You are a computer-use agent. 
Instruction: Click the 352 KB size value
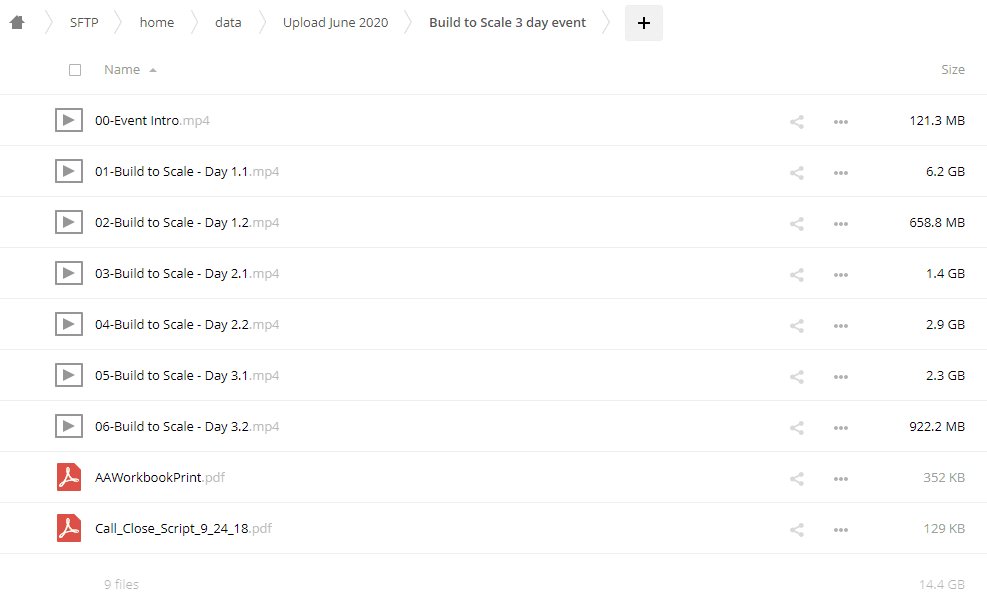(944, 477)
